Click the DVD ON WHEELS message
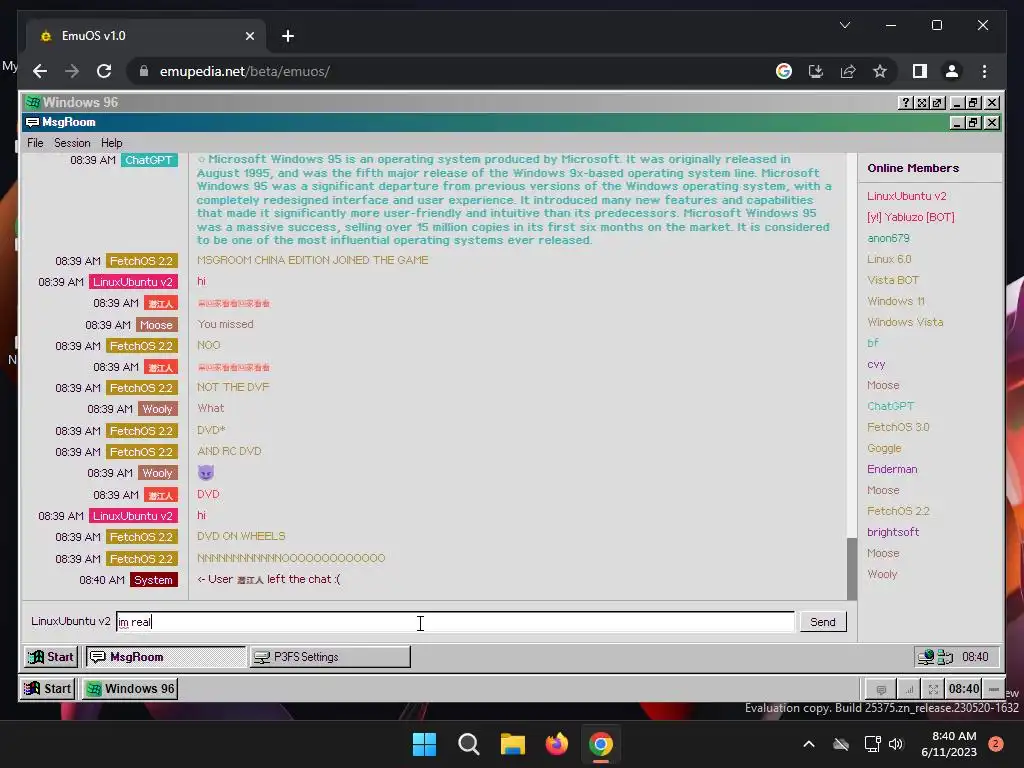 tap(241, 536)
